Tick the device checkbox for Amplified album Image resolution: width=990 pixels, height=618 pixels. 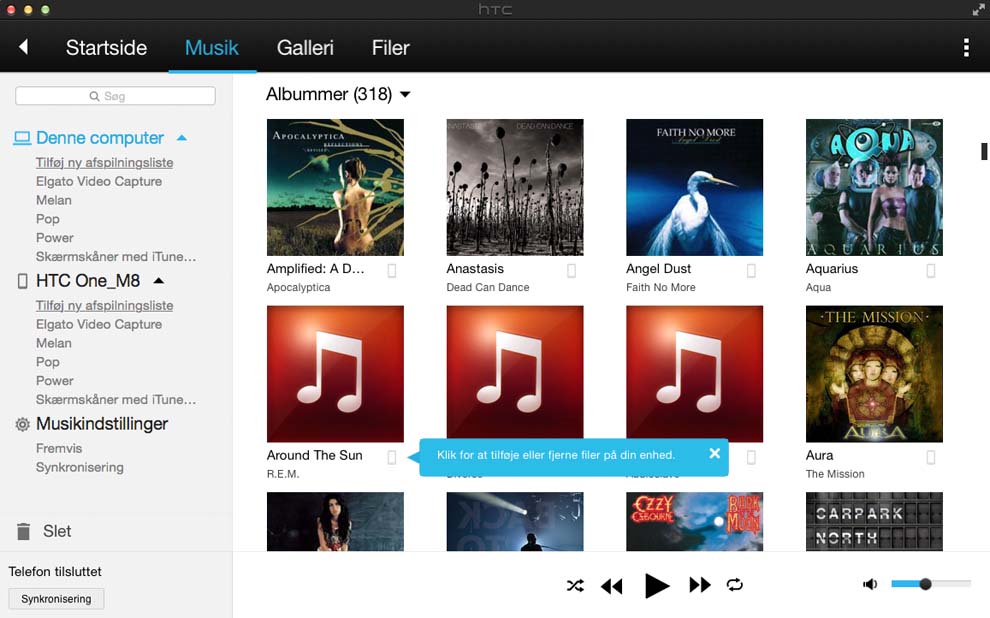392,271
